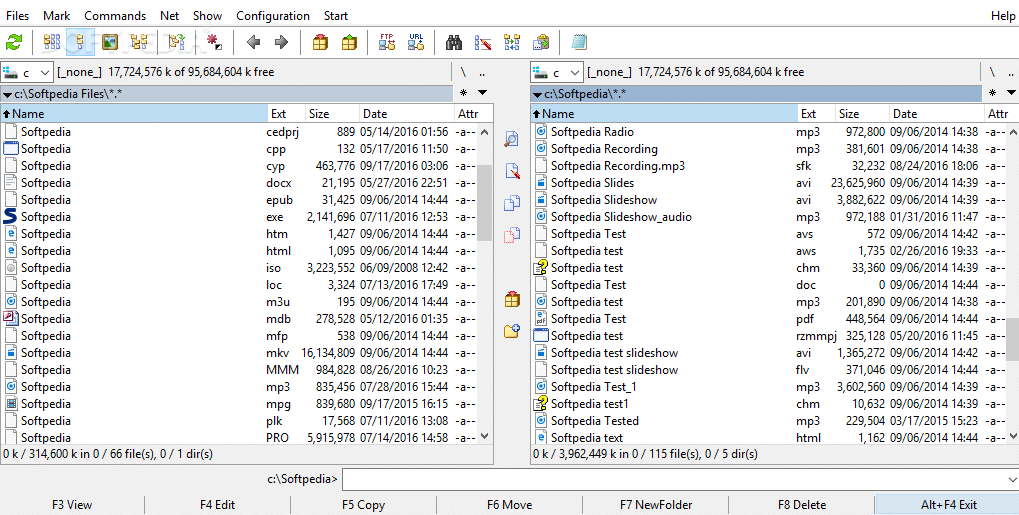Click the Pack files gift-box icon in middle strip

coord(512,299)
